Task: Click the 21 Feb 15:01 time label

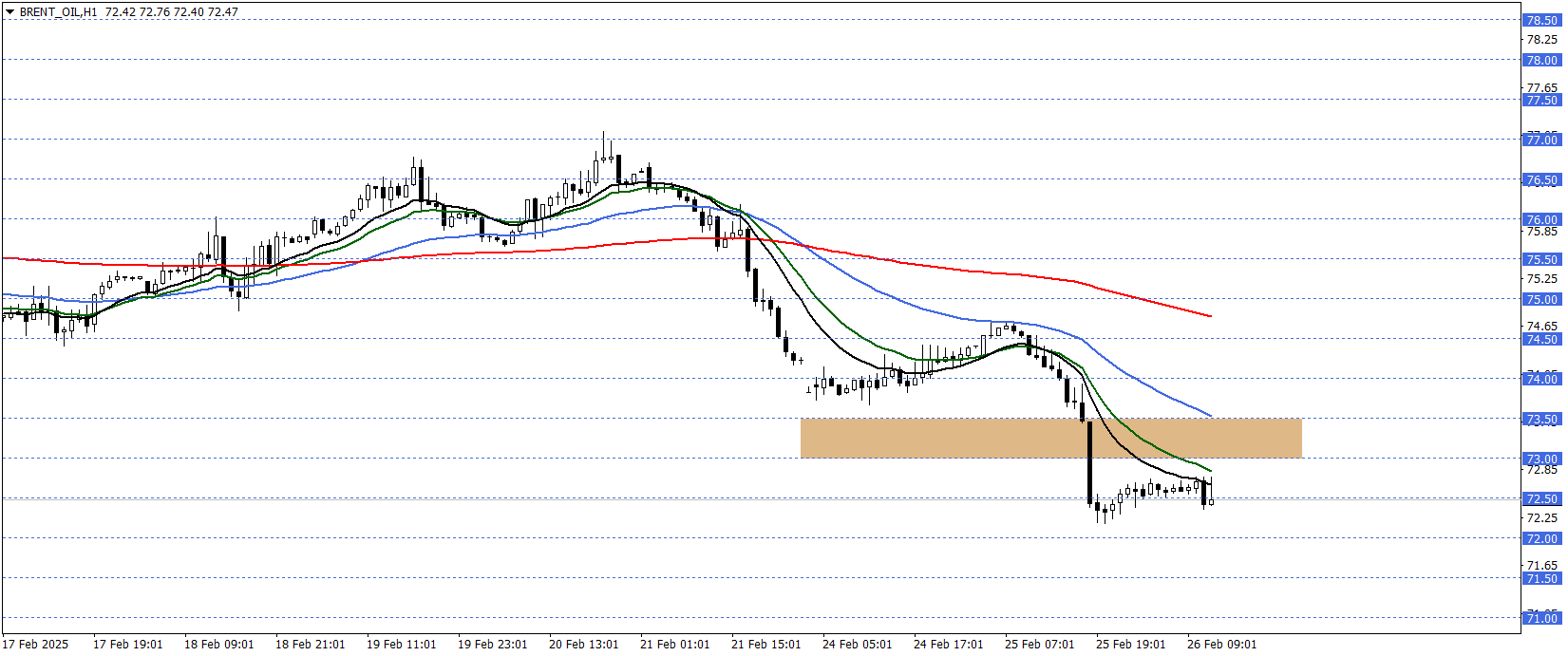Action: (x=765, y=645)
